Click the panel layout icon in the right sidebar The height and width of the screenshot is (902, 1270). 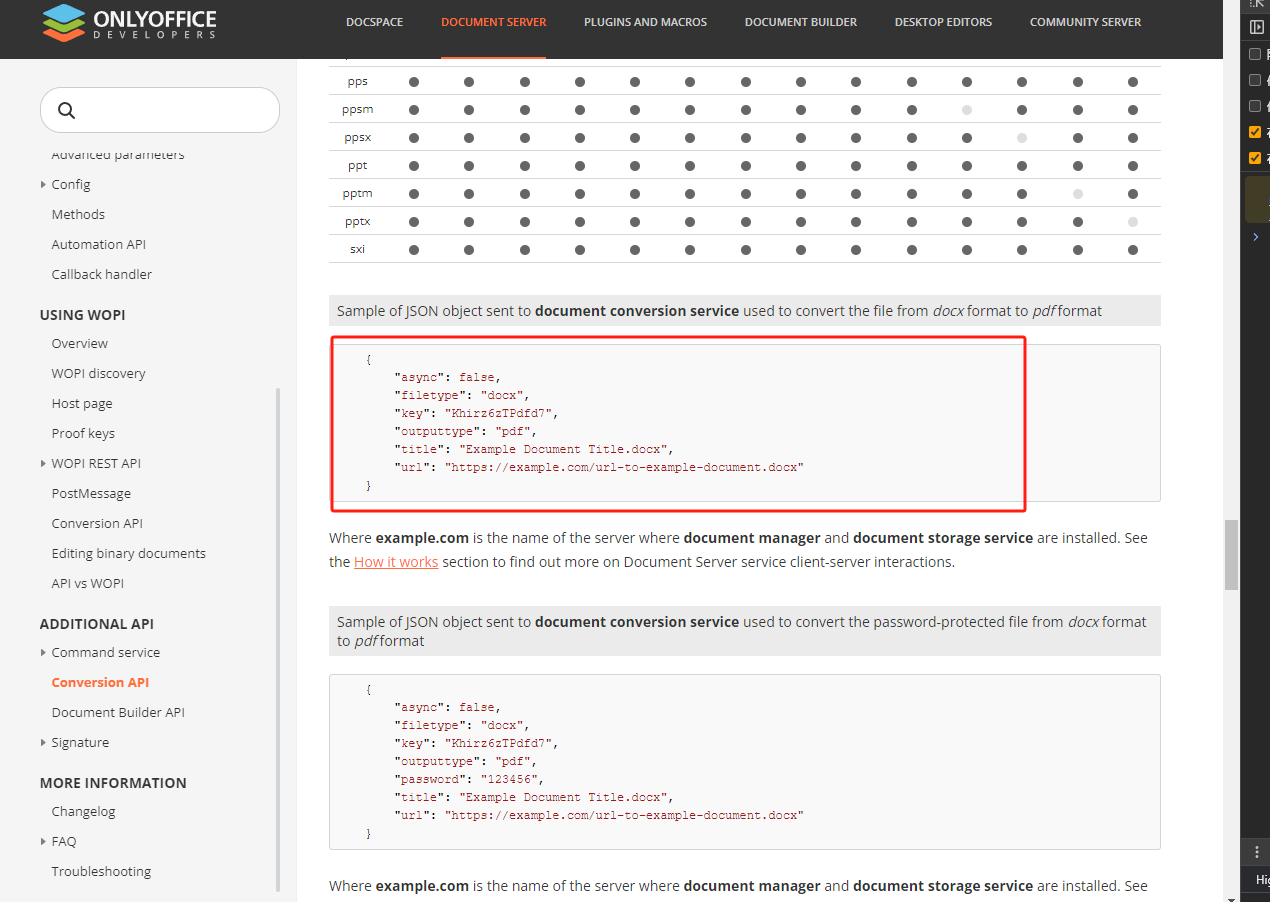pyautogui.click(x=1256, y=27)
